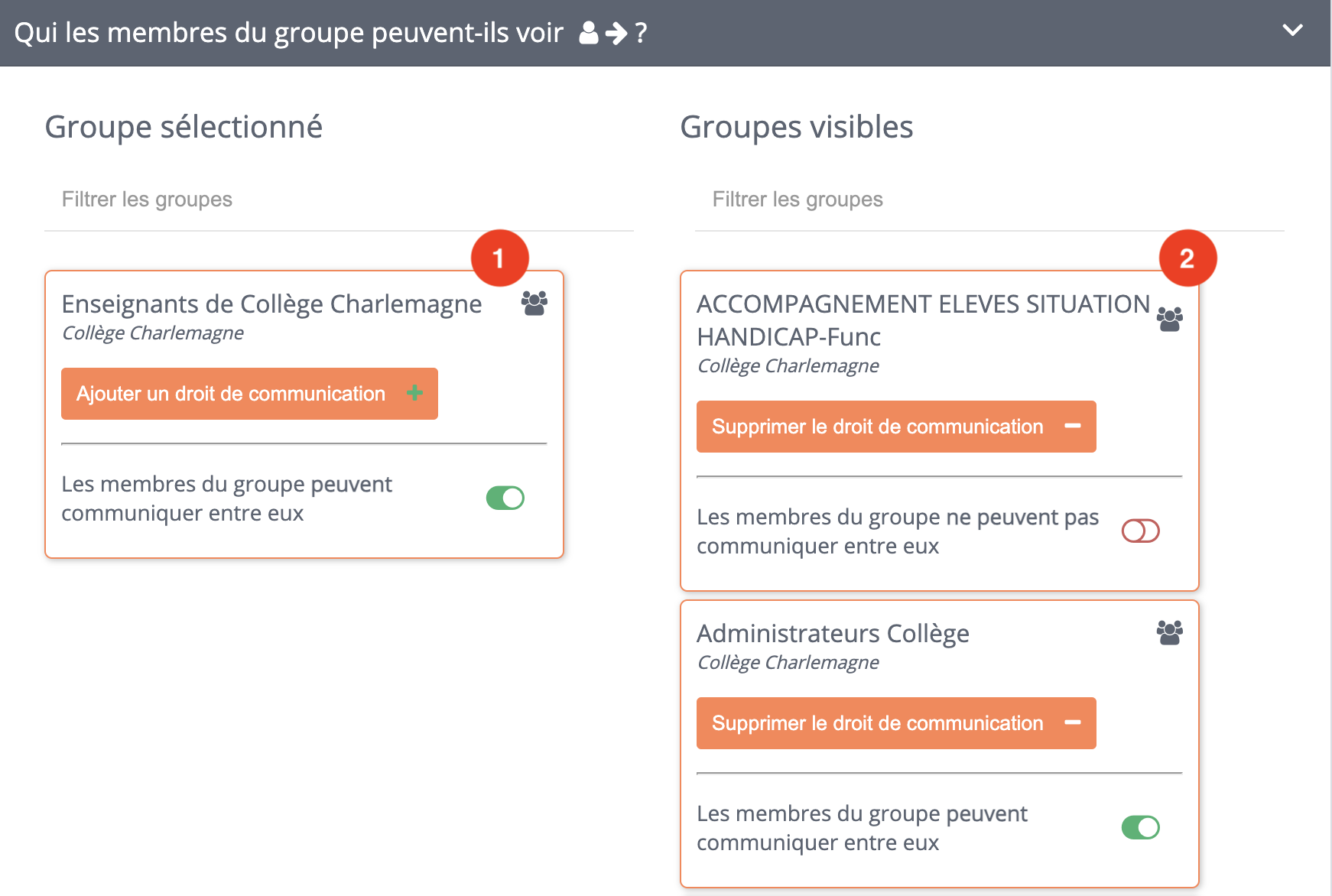Click the red badge numbered 1

tap(500, 258)
